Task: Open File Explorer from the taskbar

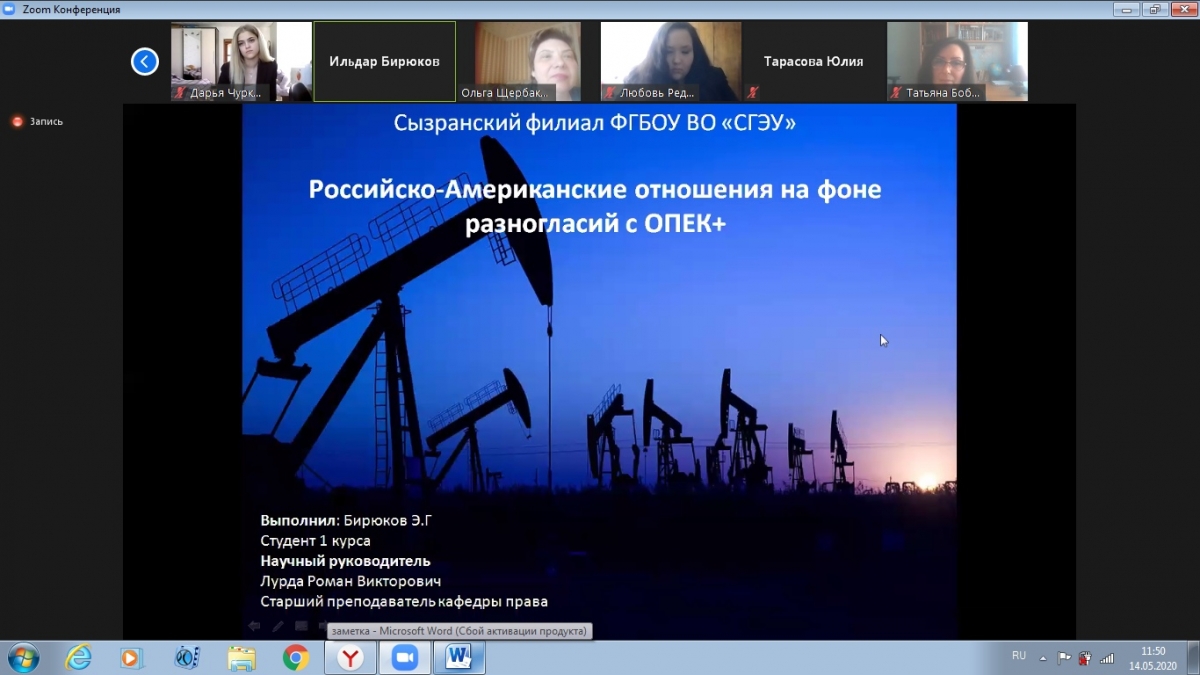Action: [x=241, y=657]
